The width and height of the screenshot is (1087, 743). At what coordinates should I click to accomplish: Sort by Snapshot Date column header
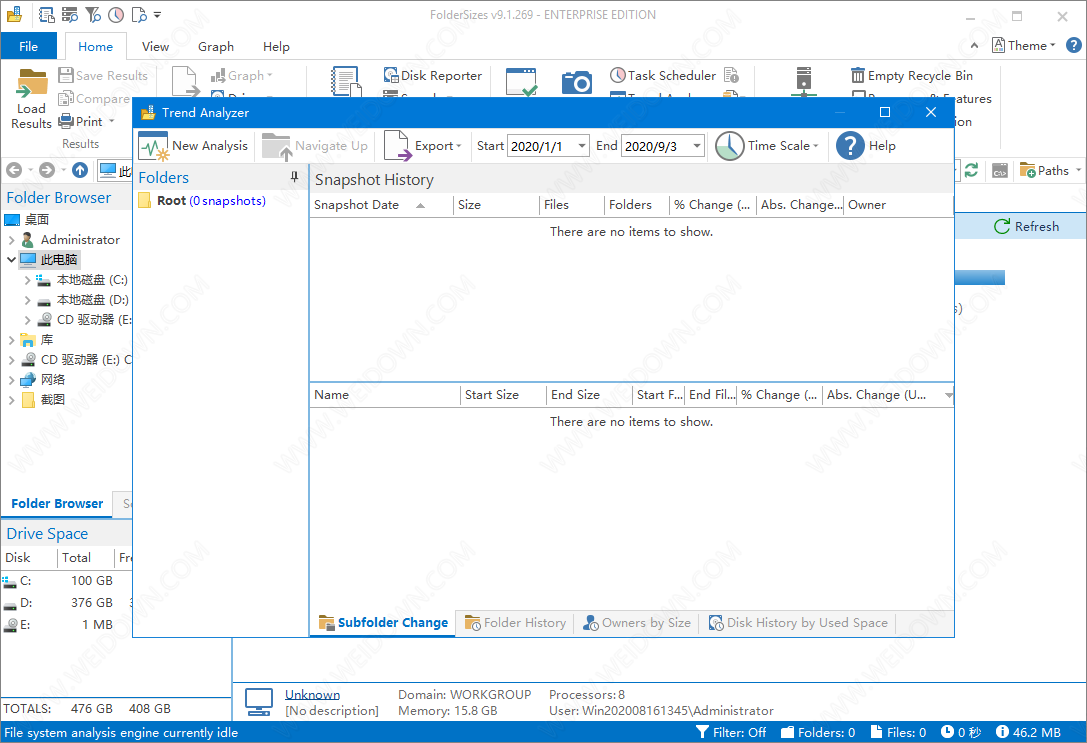[381, 205]
